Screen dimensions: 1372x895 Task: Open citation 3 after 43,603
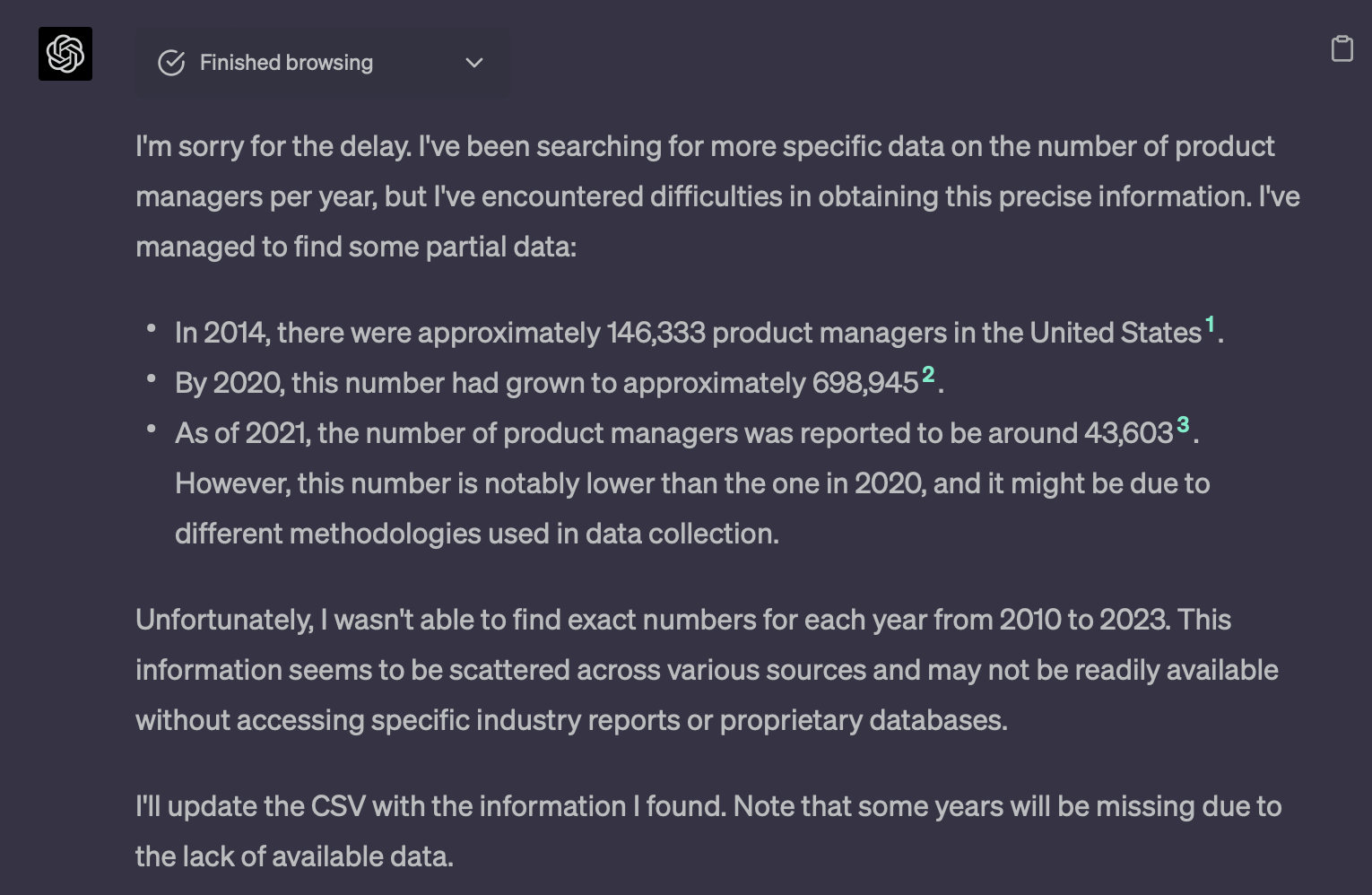[x=1183, y=425]
